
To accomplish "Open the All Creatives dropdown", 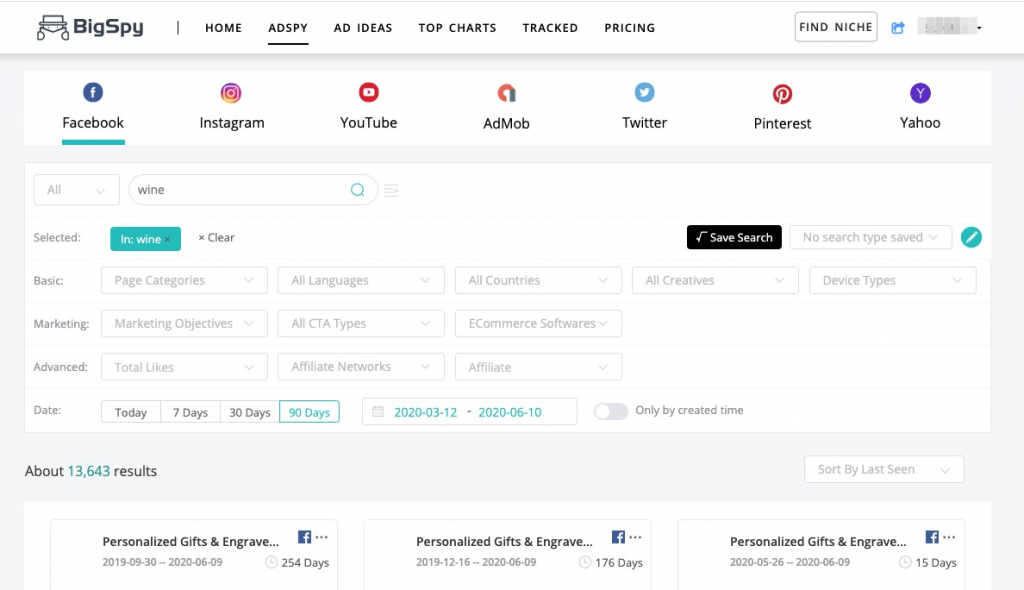I will (x=715, y=280).
